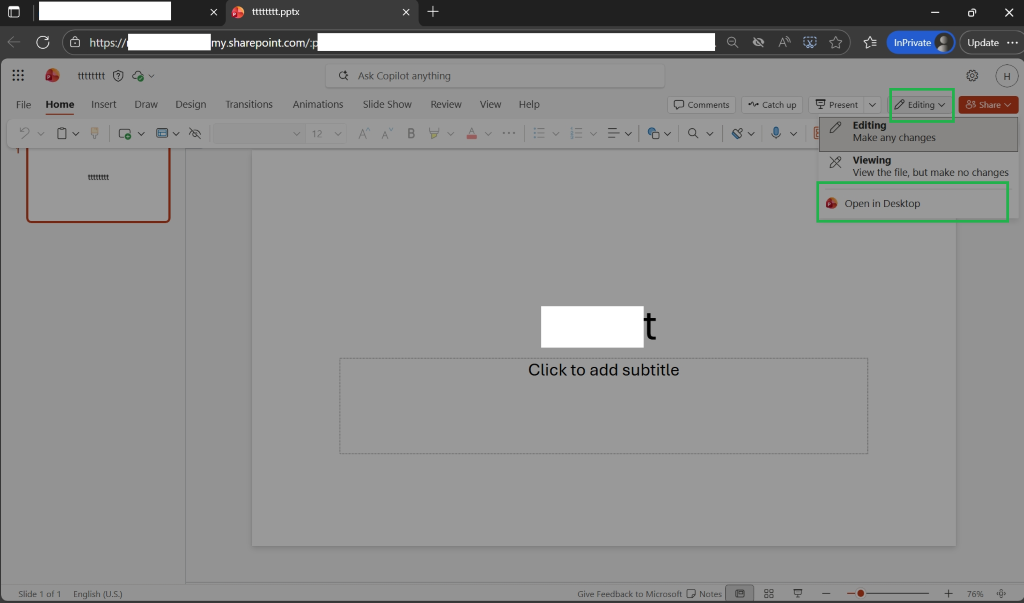Image resolution: width=1024 pixels, height=603 pixels.
Task: Open the Settings gear icon
Action: click(x=972, y=76)
